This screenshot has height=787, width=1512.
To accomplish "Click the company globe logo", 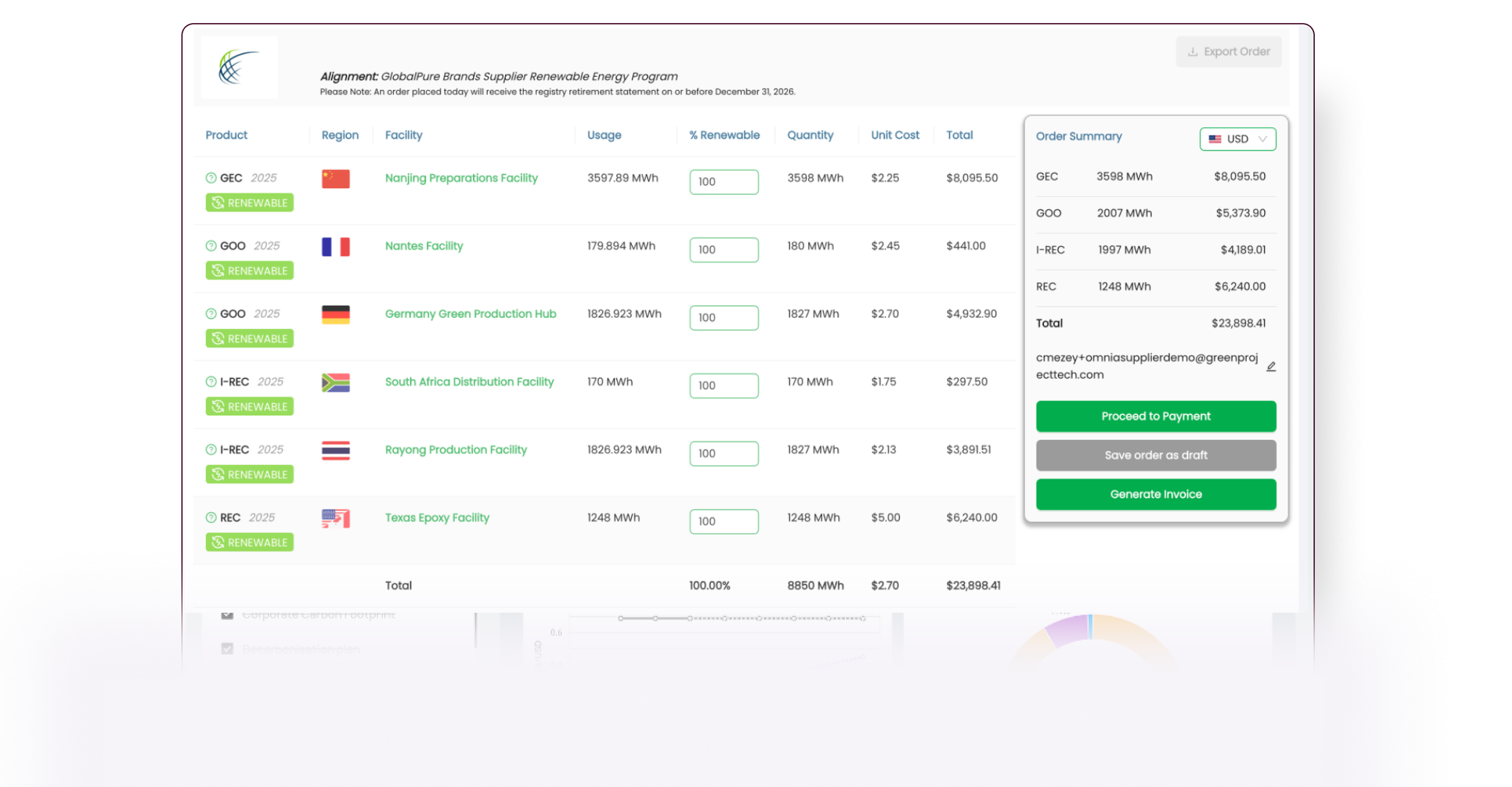I will tap(239, 67).
